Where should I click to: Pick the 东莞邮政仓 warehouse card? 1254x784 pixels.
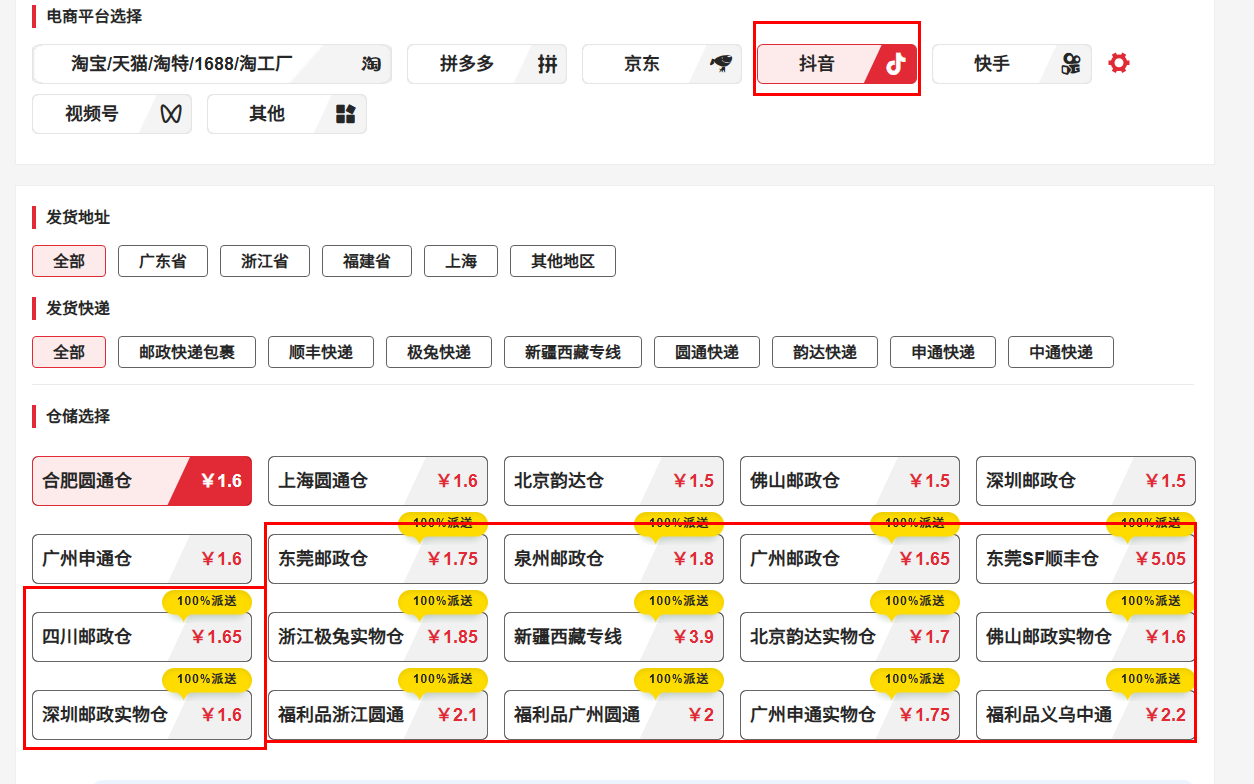point(378,559)
